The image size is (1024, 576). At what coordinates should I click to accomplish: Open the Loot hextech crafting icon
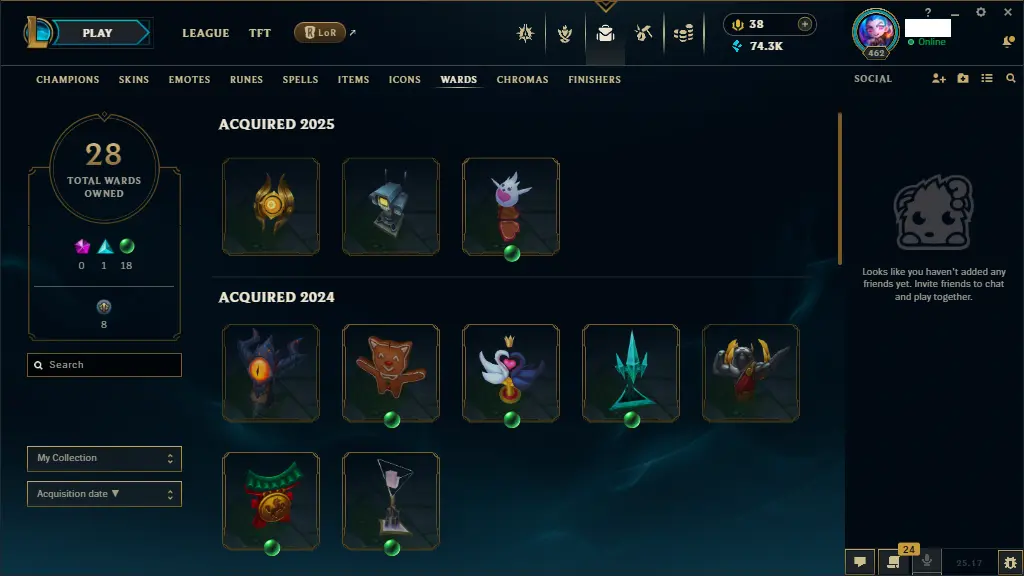[643, 33]
